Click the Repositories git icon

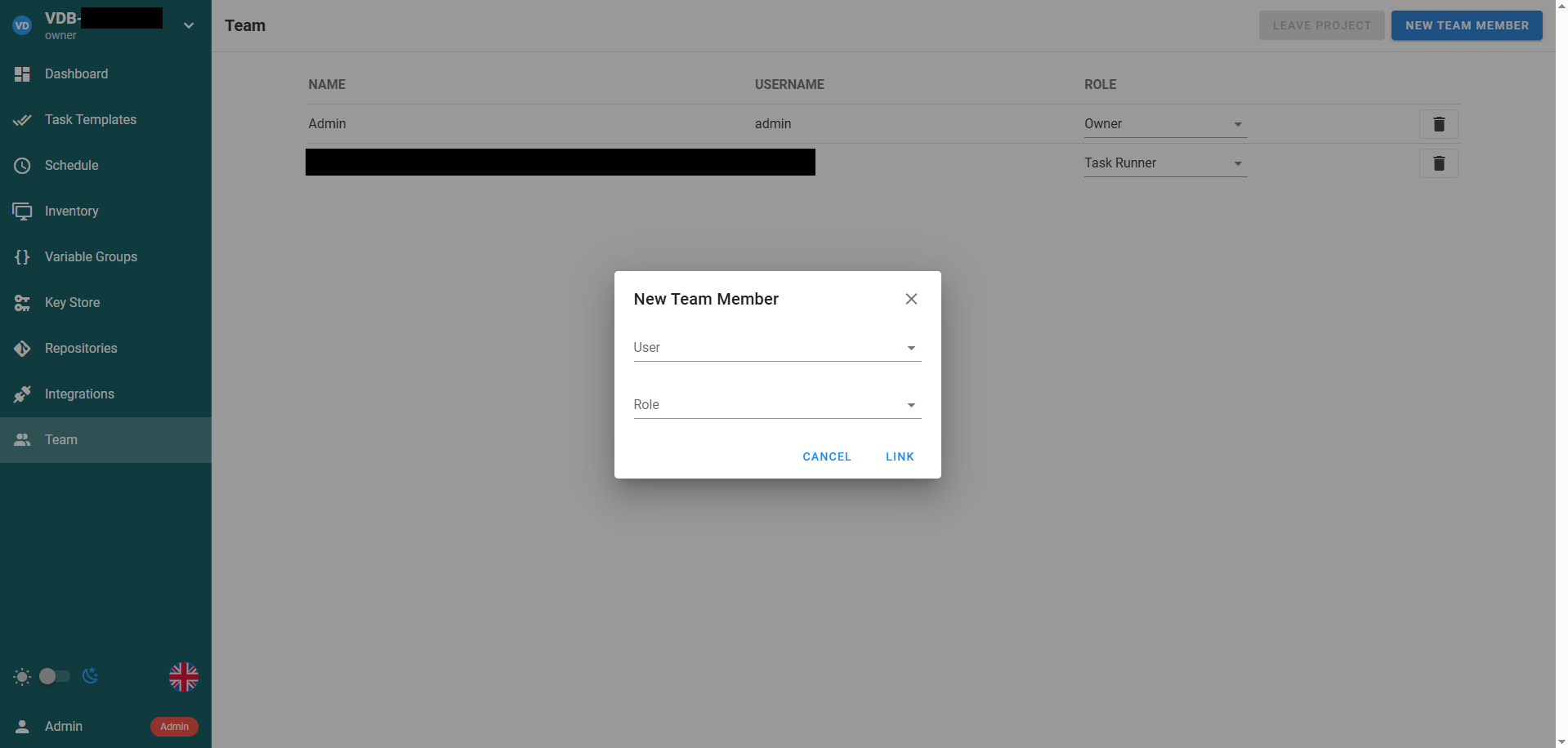tap(22, 349)
